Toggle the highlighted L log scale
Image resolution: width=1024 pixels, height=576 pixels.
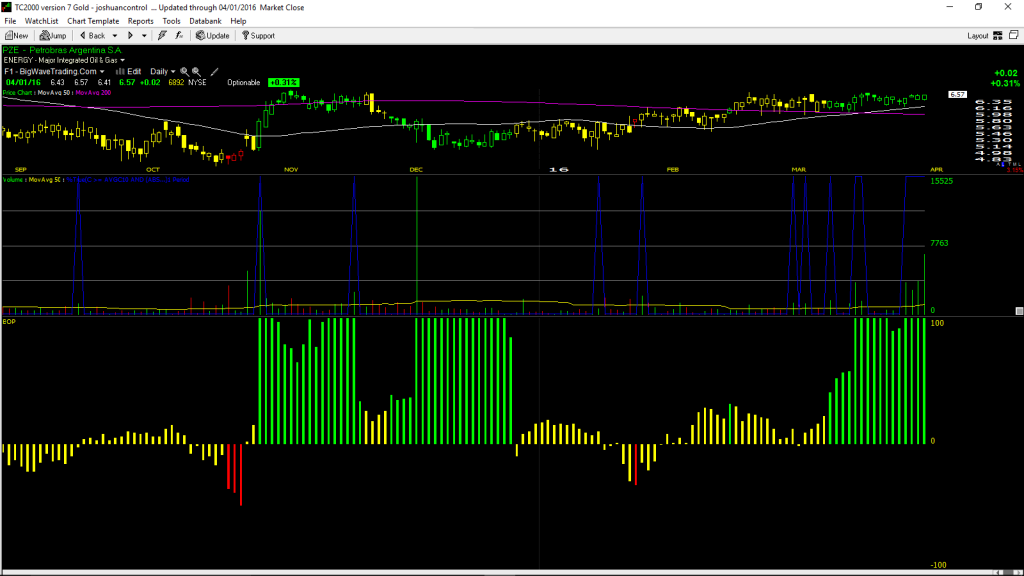pos(1002,164)
